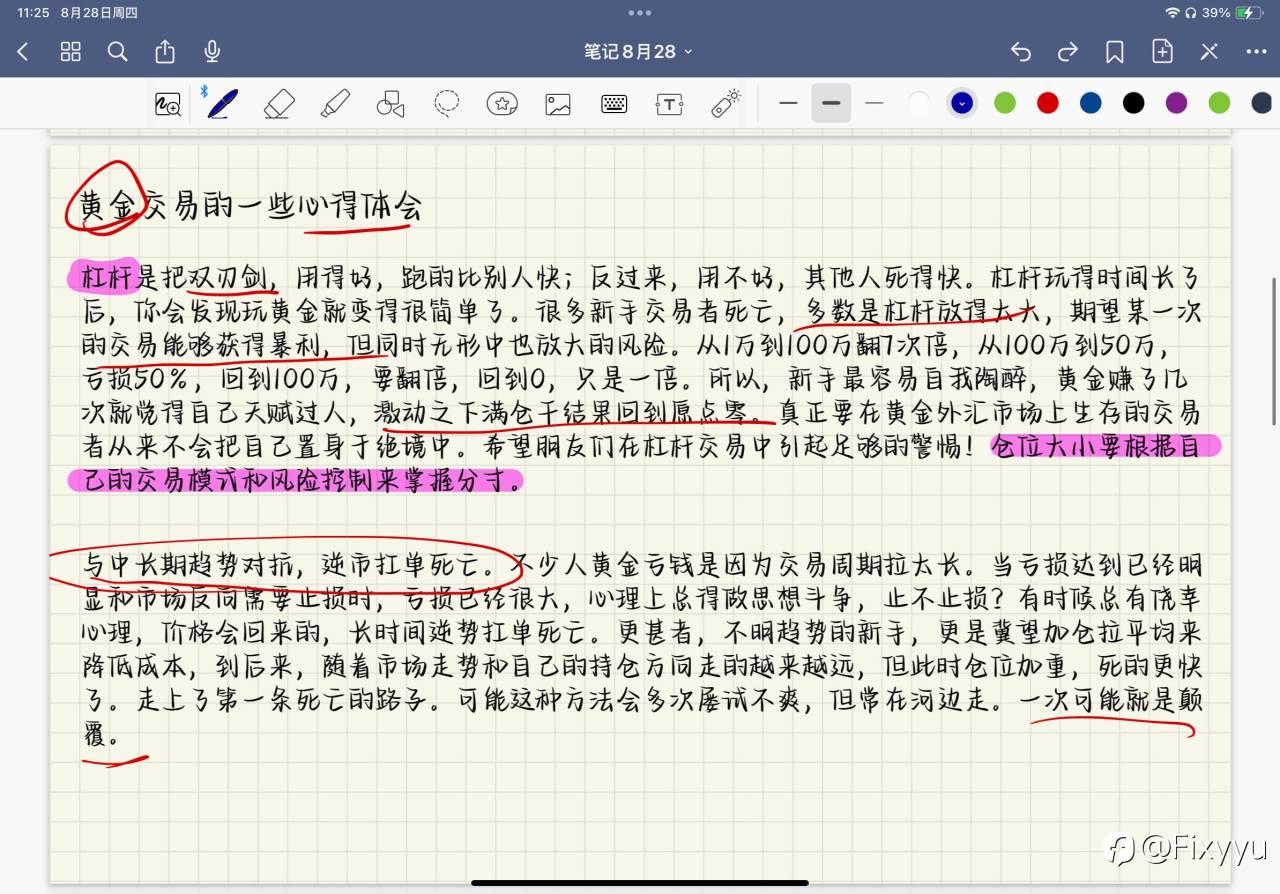Redo the undone action

[x=1068, y=52]
